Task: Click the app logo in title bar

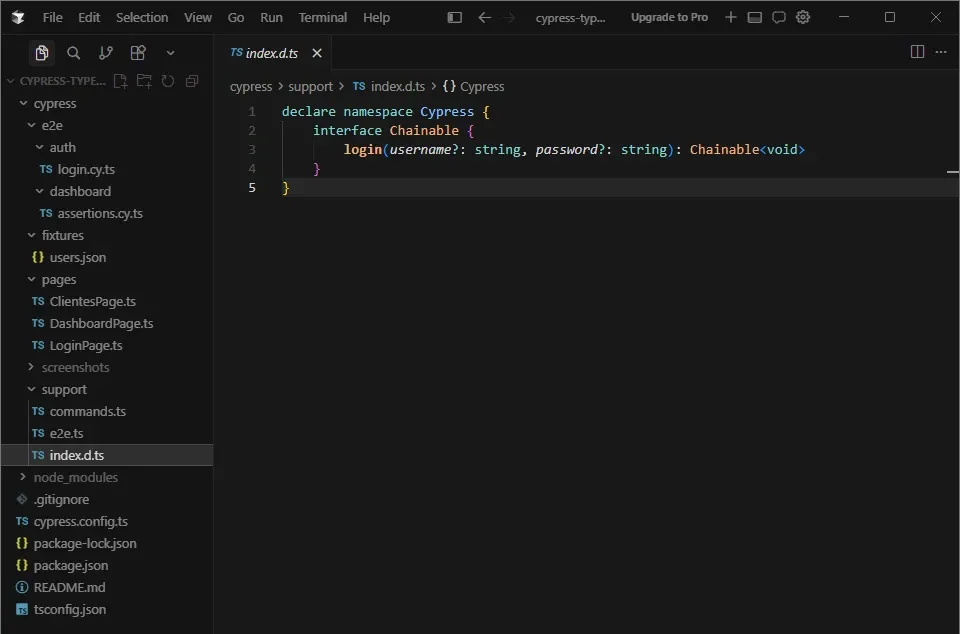Action: [x=18, y=18]
